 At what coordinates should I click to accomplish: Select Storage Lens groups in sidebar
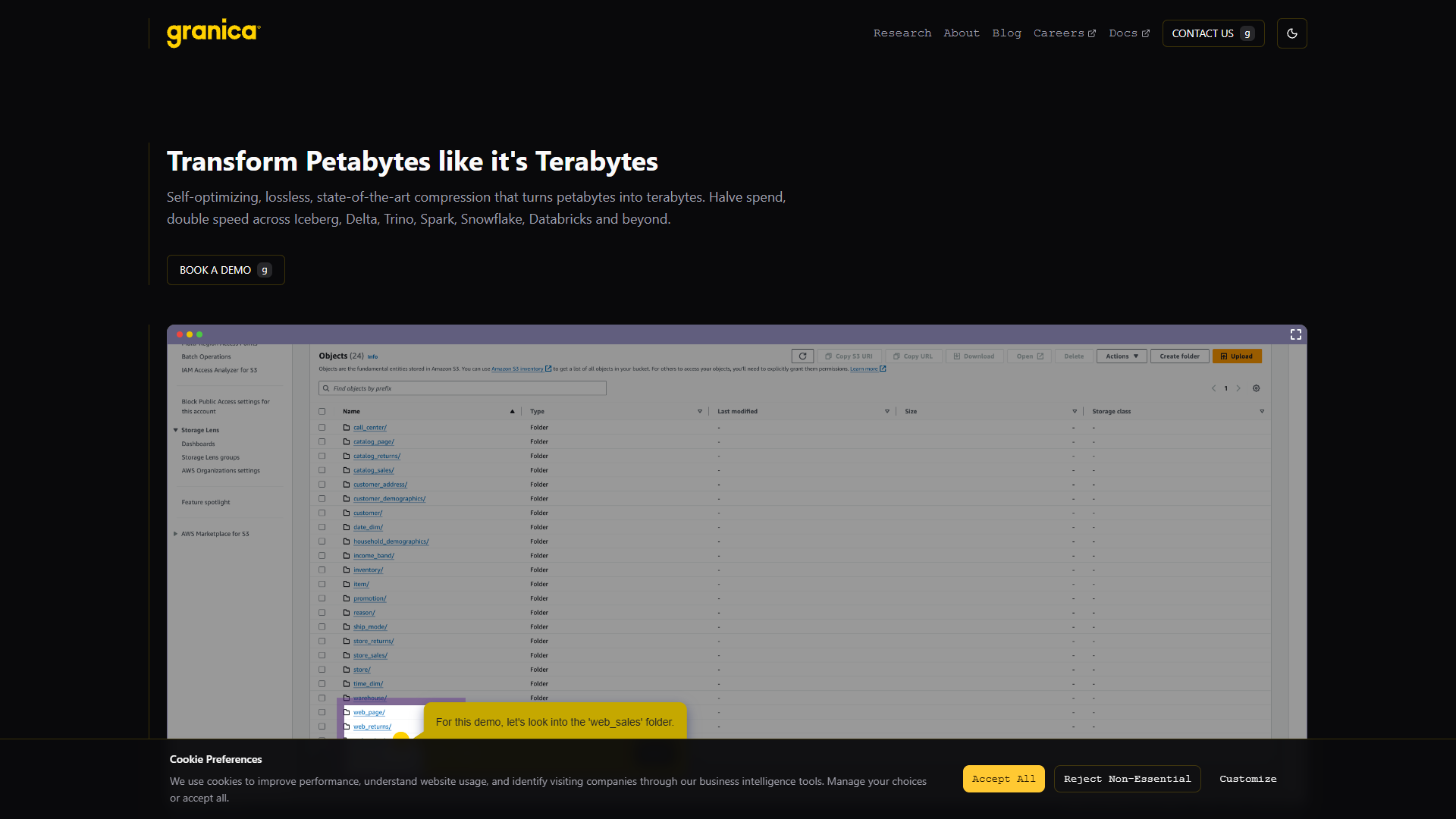210,458
